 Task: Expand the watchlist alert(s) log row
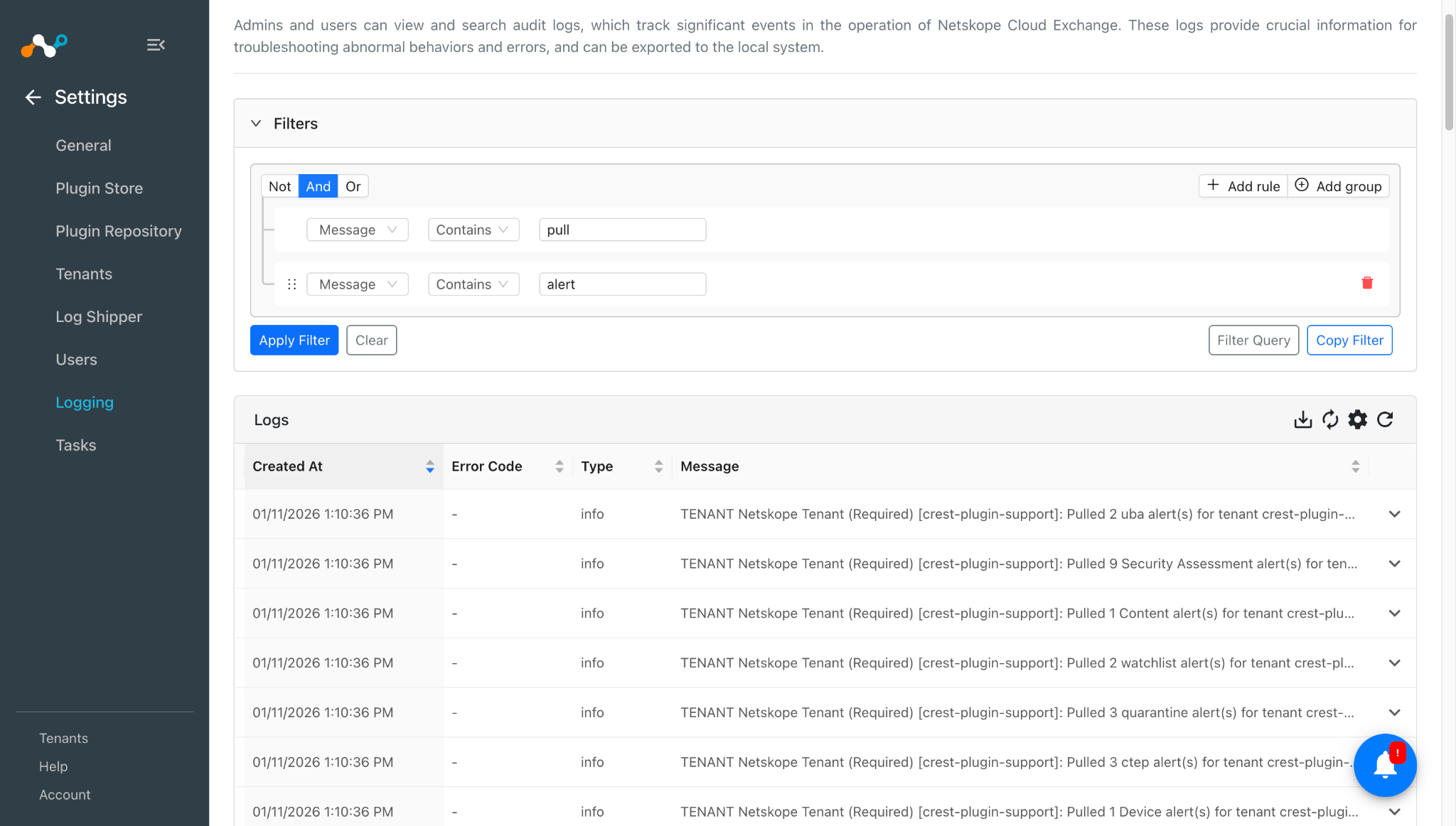(1394, 663)
